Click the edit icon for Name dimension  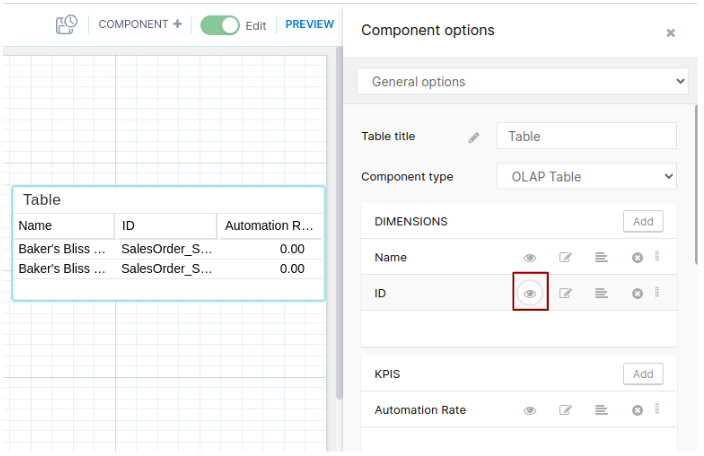(x=566, y=258)
